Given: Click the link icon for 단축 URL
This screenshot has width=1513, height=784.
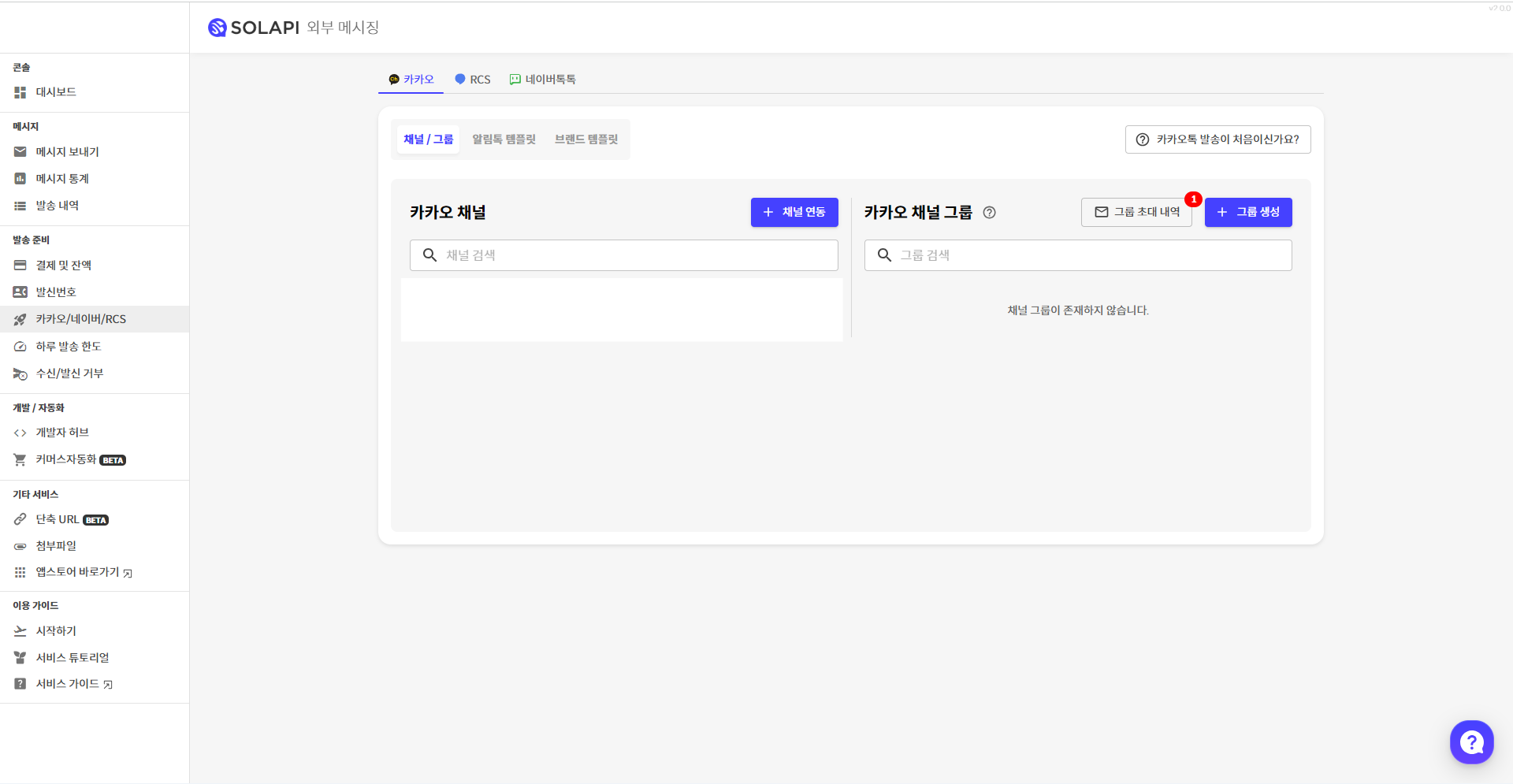Looking at the screenshot, I should [20, 519].
